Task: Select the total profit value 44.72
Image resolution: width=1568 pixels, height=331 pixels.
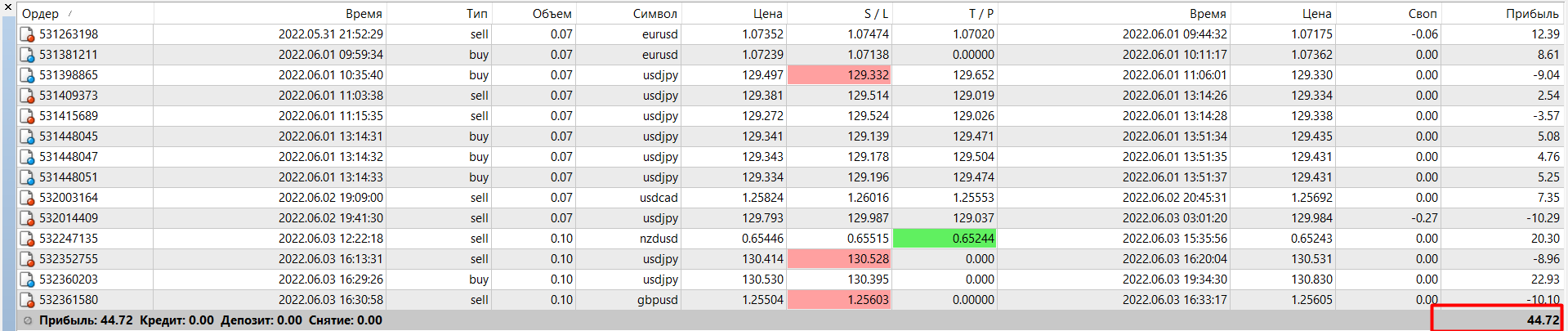Action: [x=1543, y=320]
